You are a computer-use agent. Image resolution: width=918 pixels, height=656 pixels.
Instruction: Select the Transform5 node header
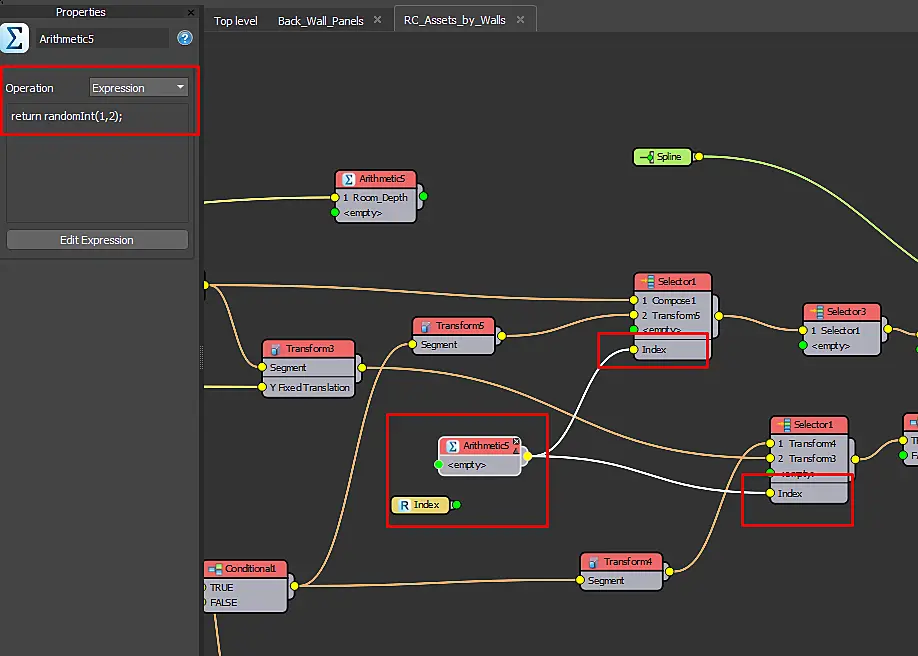point(454,326)
